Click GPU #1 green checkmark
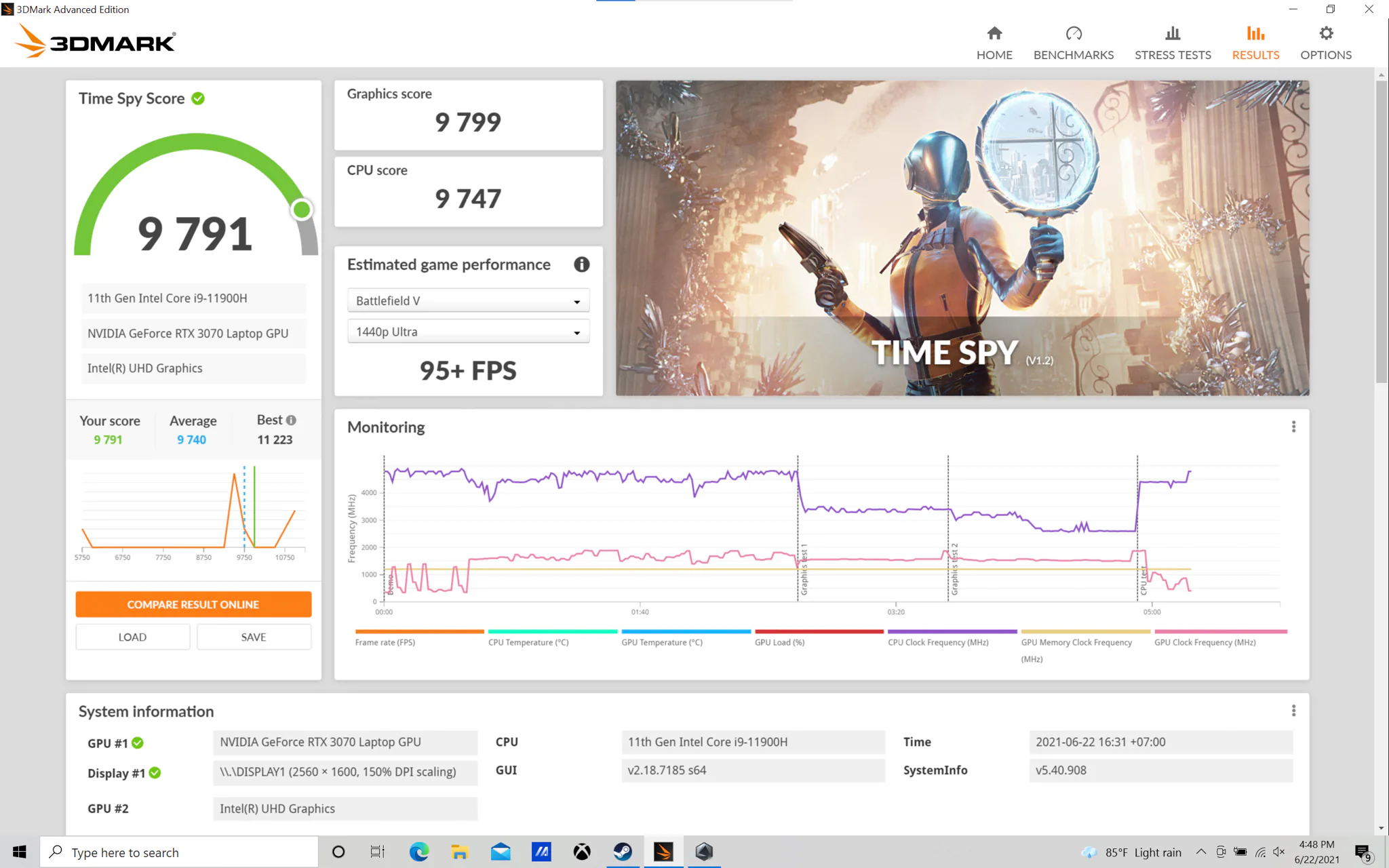1389x868 pixels. coord(138,743)
